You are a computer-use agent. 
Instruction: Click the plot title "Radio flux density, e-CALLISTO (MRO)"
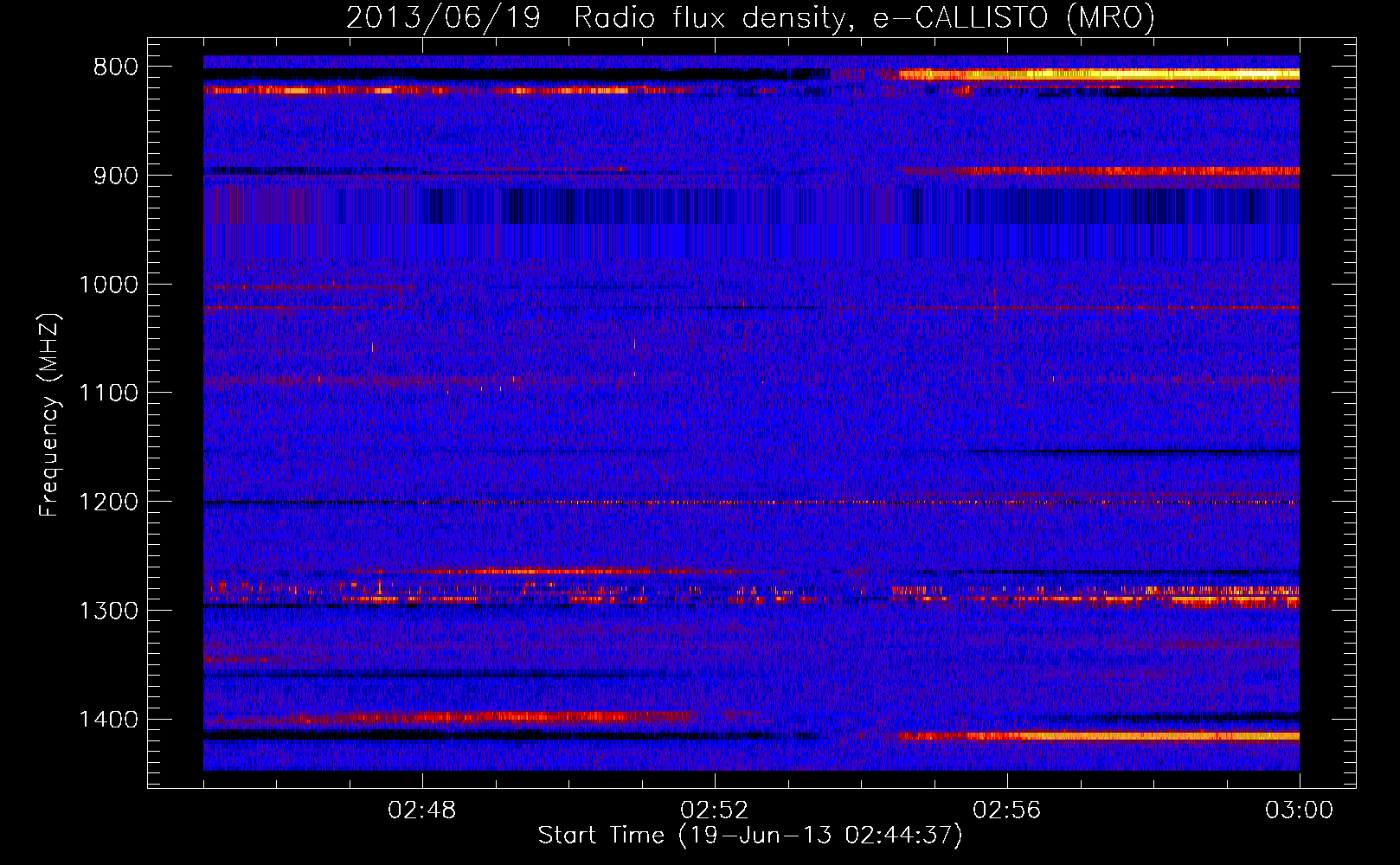click(864, 17)
